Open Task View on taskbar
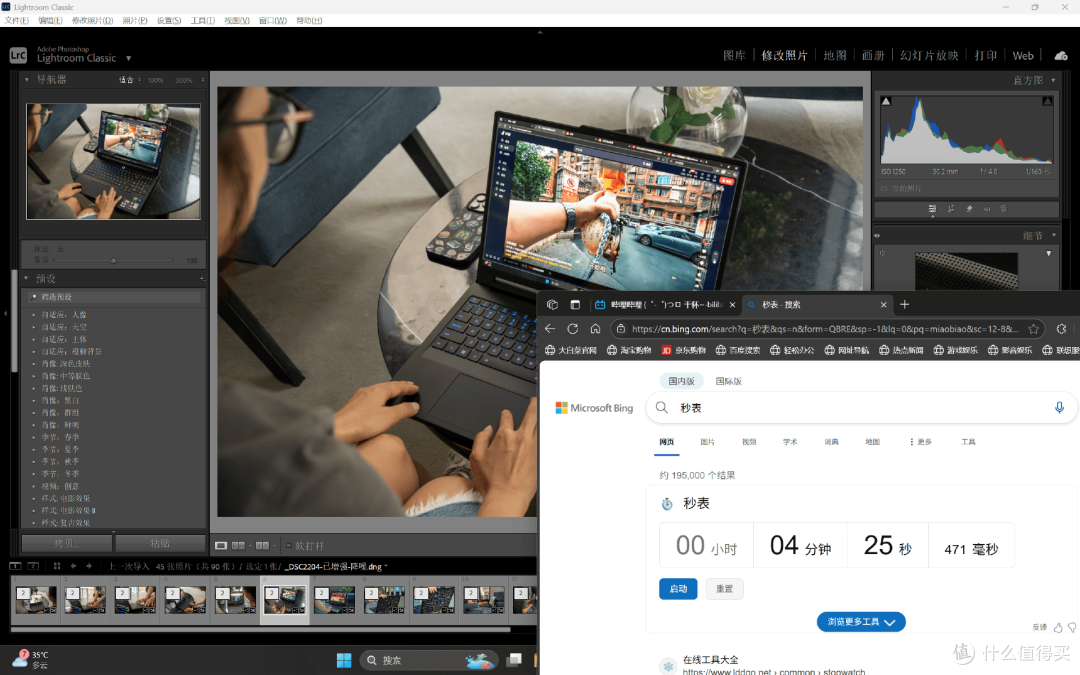The width and height of the screenshot is (1080, 675). click(514, 660)
